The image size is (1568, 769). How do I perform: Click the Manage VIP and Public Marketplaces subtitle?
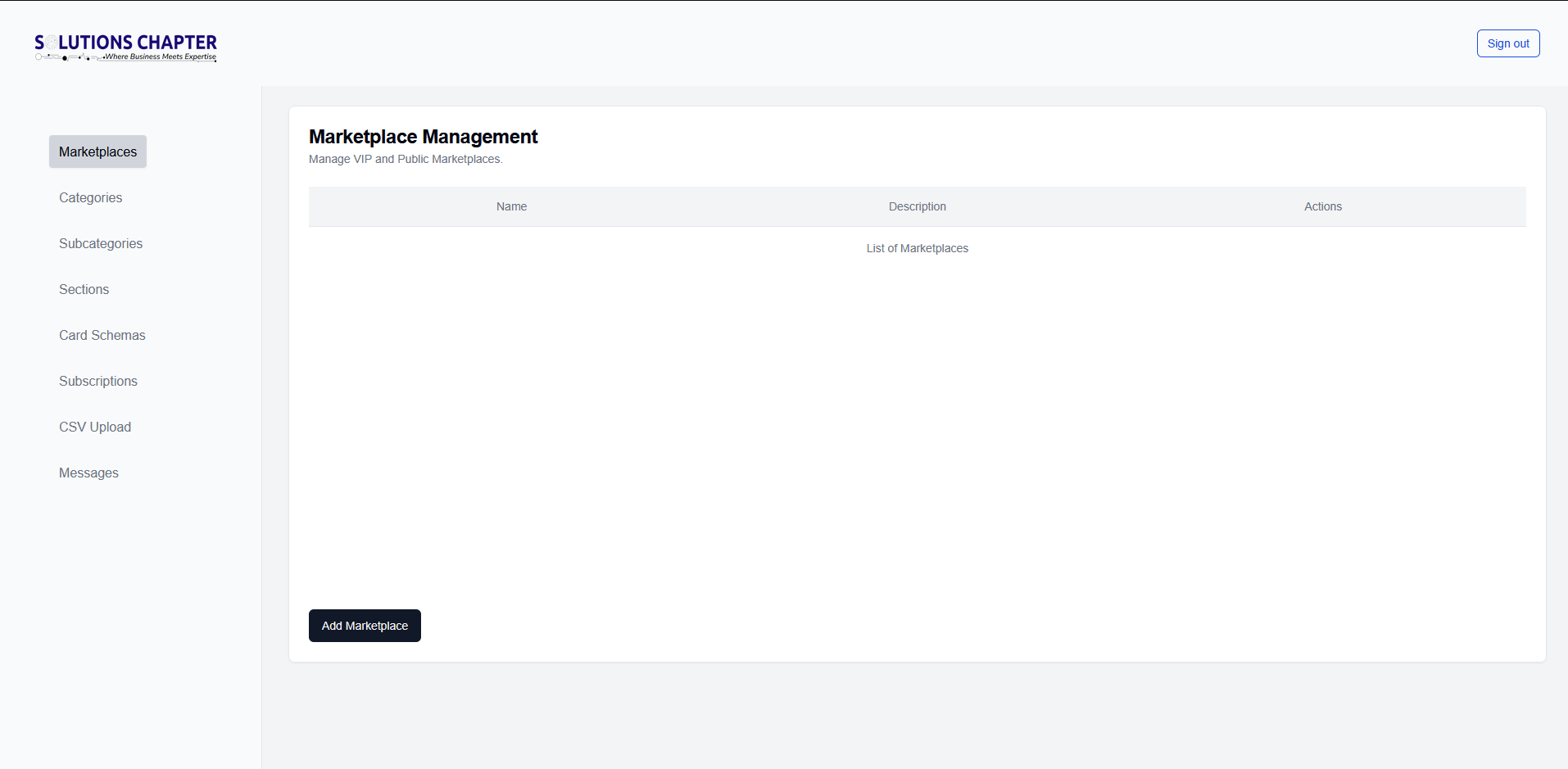click(406, 159)
